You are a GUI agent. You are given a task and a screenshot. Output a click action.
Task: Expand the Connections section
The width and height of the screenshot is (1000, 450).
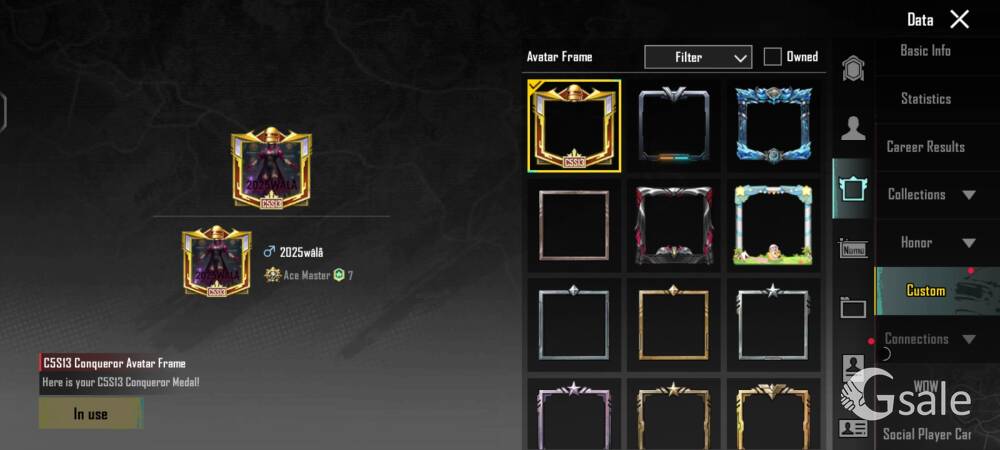932,338
